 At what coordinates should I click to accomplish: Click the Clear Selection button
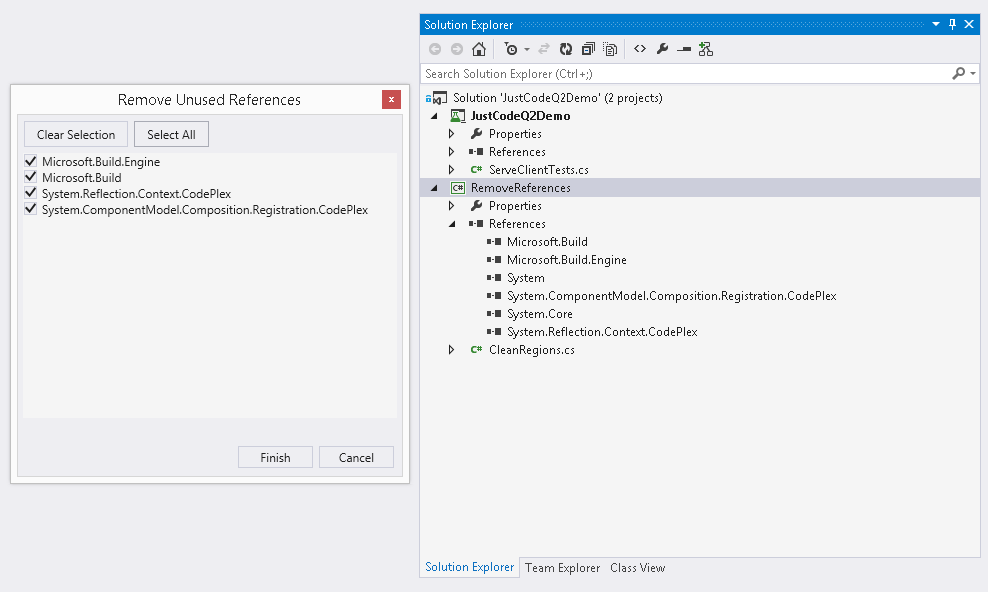pyautogui.click(x=76, y=134)
